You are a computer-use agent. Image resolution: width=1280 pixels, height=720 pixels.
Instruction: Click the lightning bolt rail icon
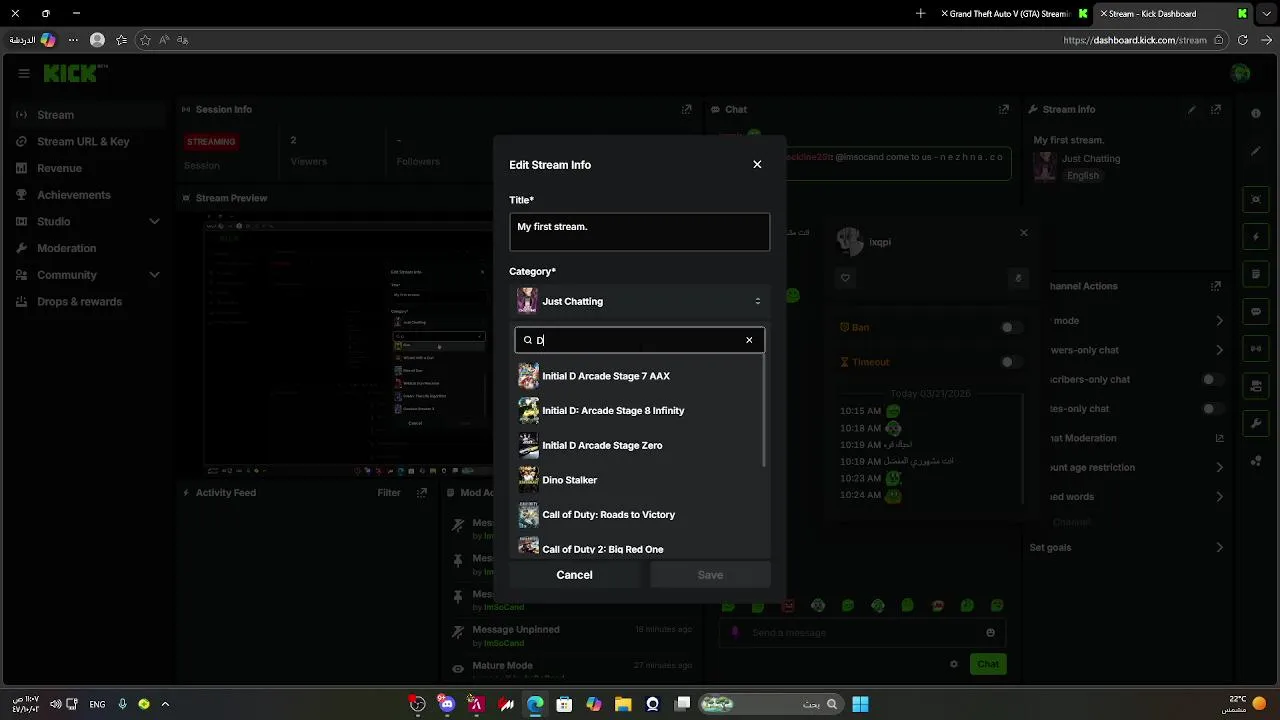click(1256, 237)
